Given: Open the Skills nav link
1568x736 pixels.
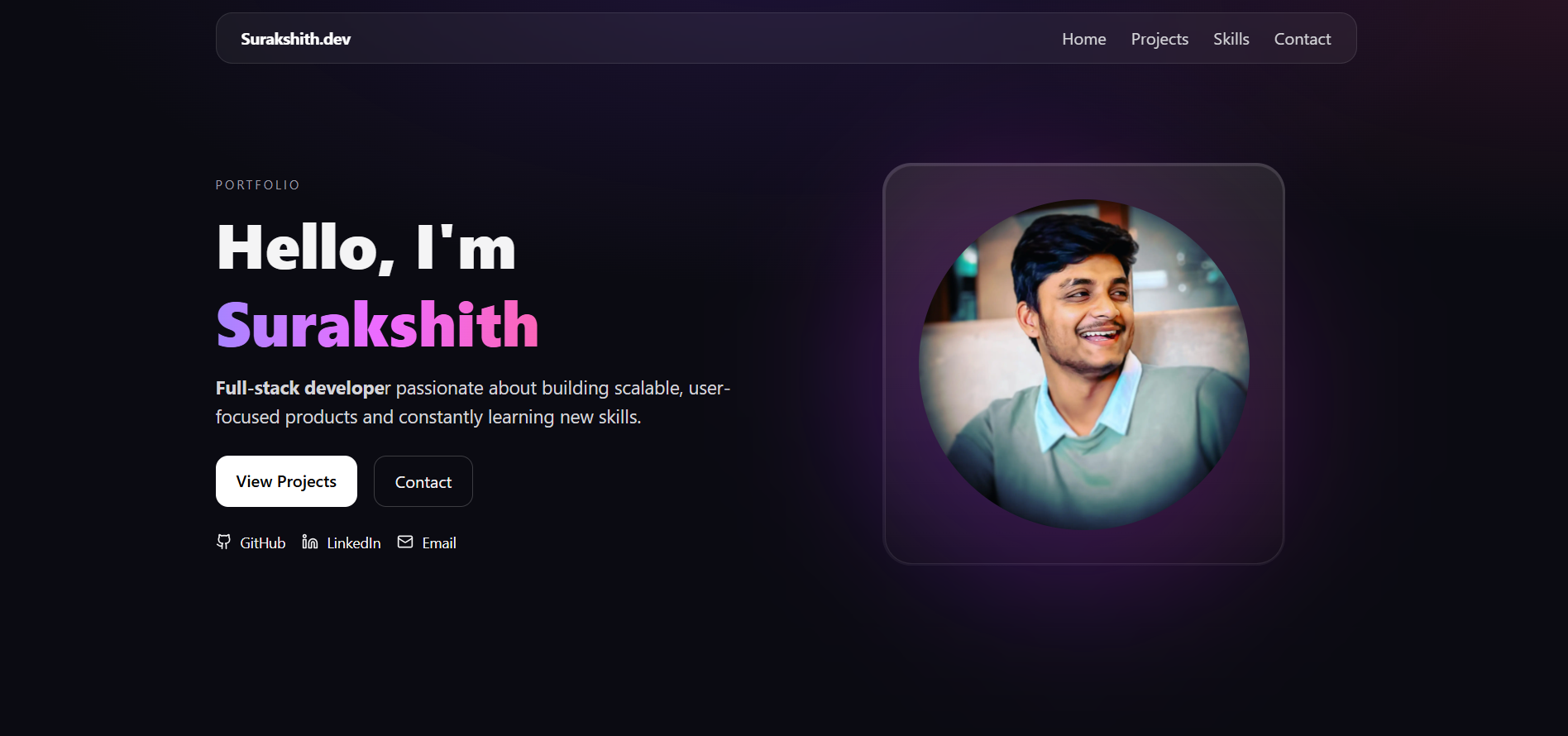Looking at the screenshot, I should click(x=1231, y=39).
